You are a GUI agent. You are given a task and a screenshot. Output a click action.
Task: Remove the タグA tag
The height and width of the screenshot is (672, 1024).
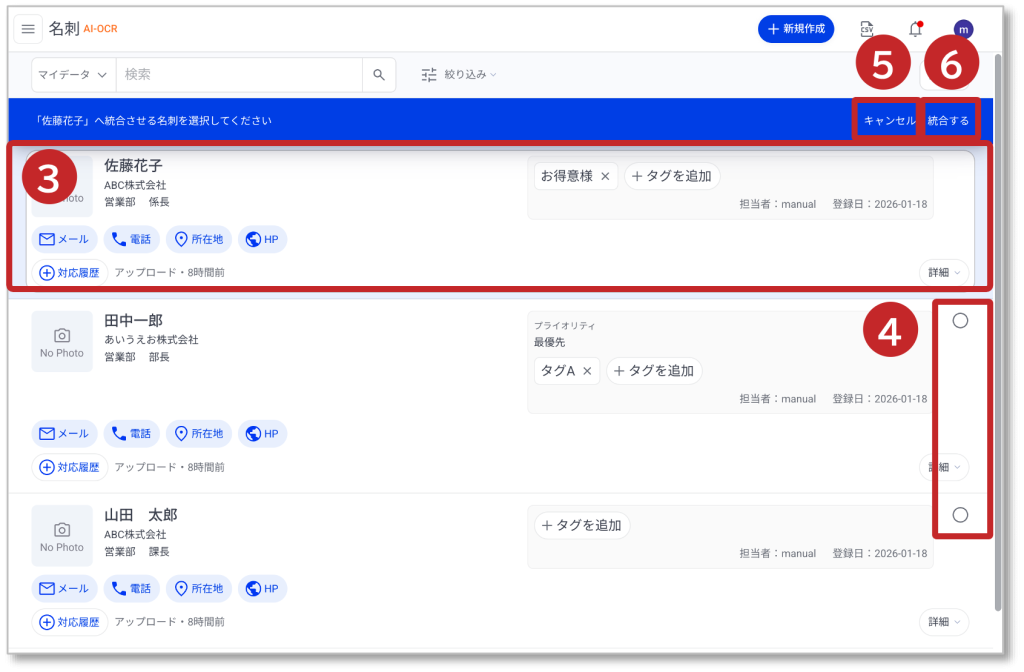pos(587,371)
